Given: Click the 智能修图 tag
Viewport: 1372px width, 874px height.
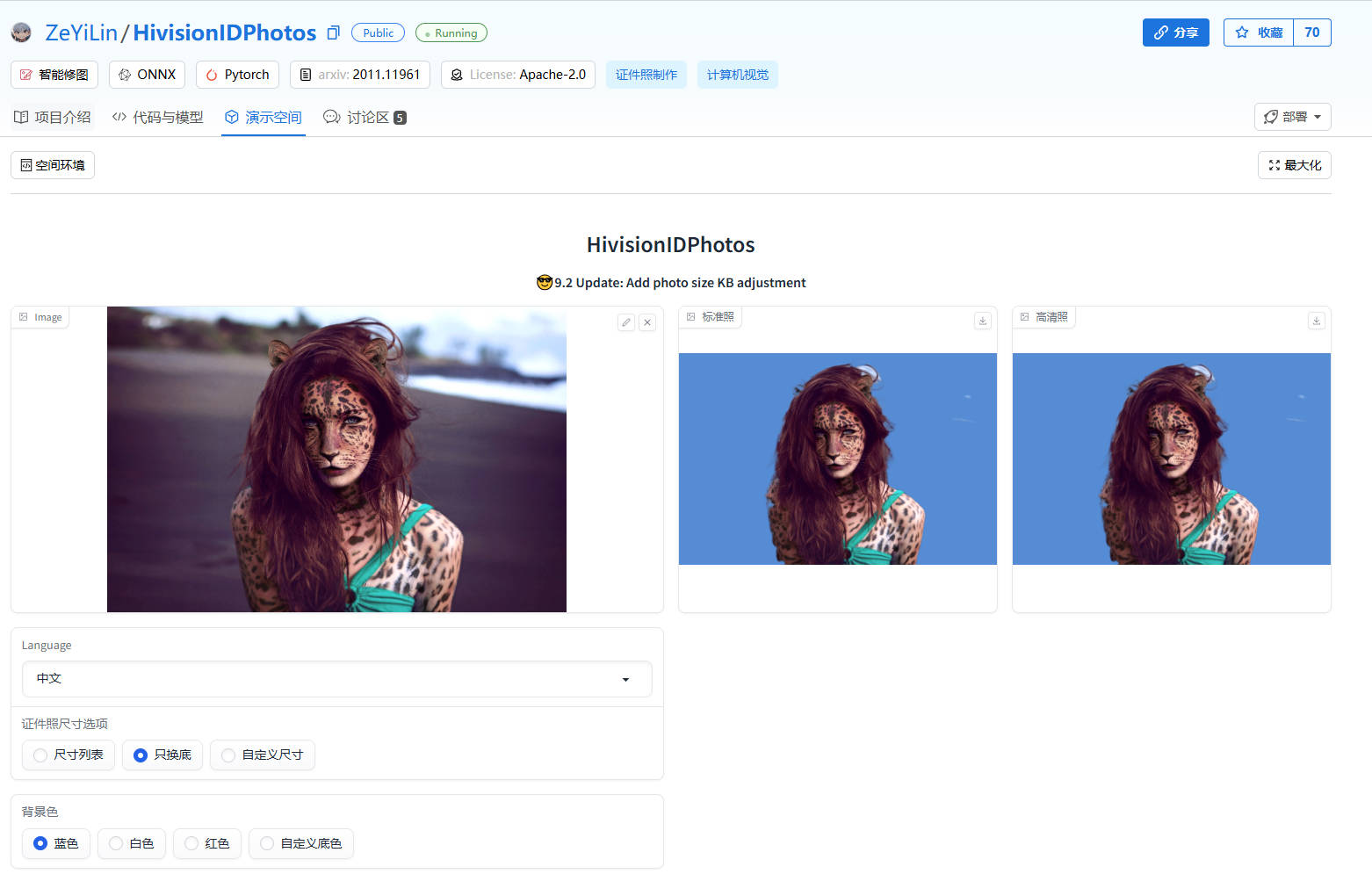Looking at the screenshot, I should 54,75.
